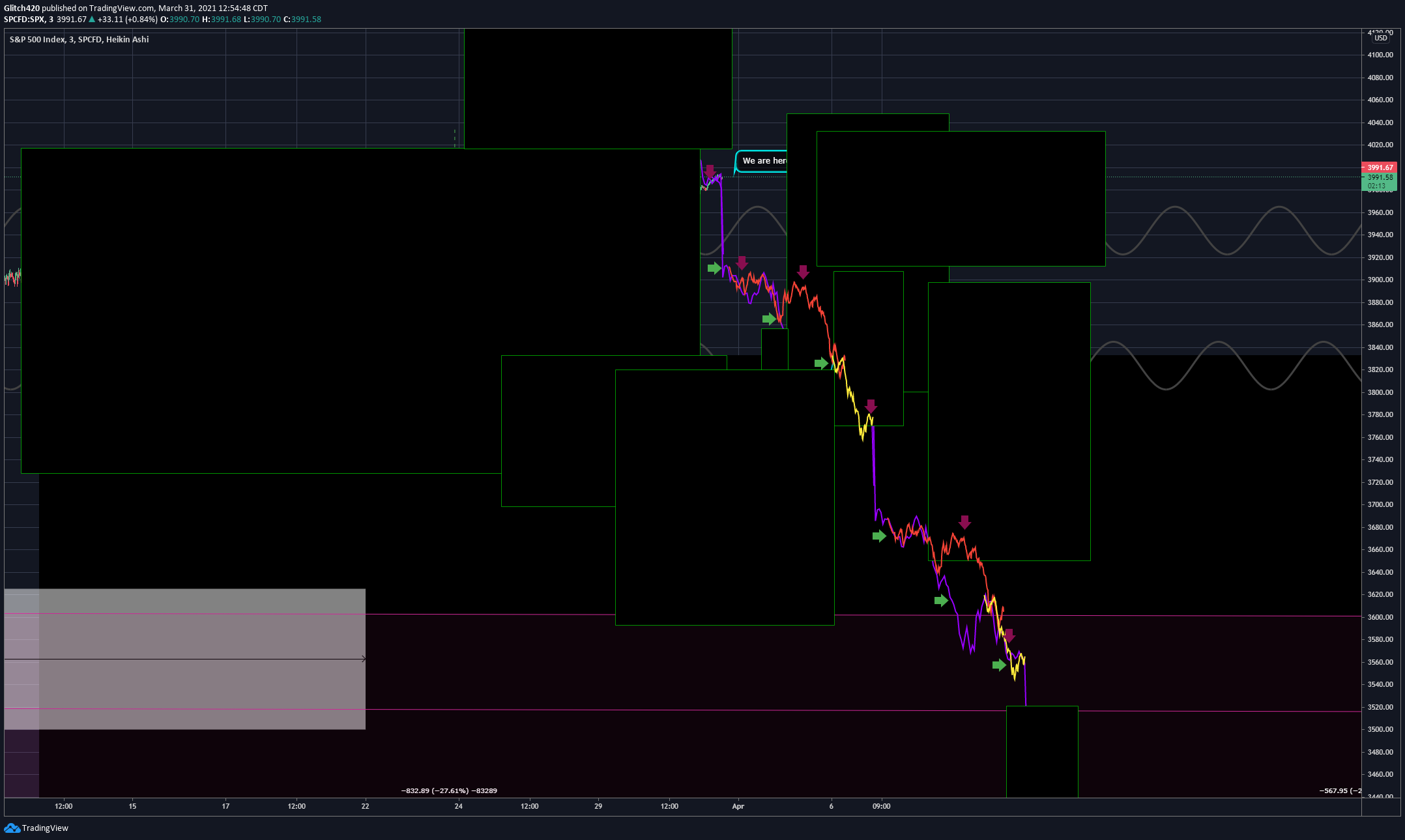
Task: Click the green 3991.58 countdown price label
Action: click(1380, 181)
